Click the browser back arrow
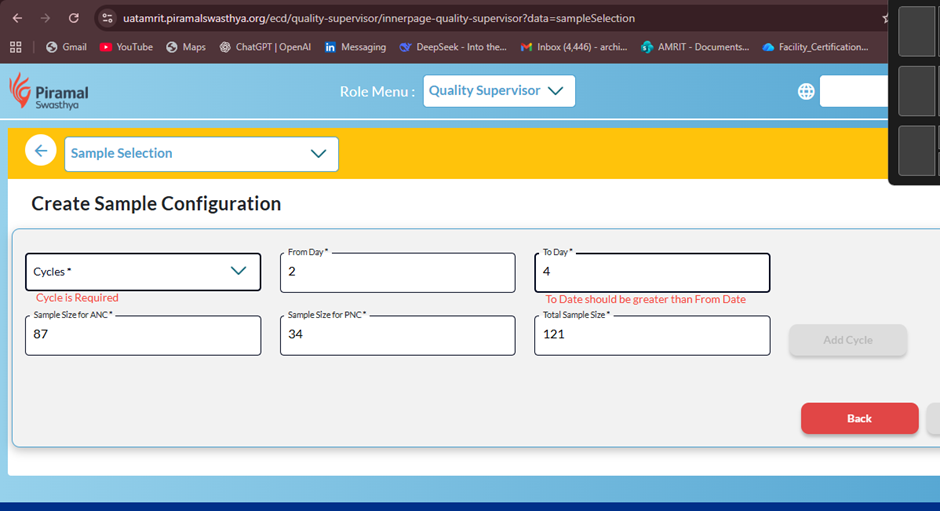Screen dimensions: 940x511 click(17, 18)
